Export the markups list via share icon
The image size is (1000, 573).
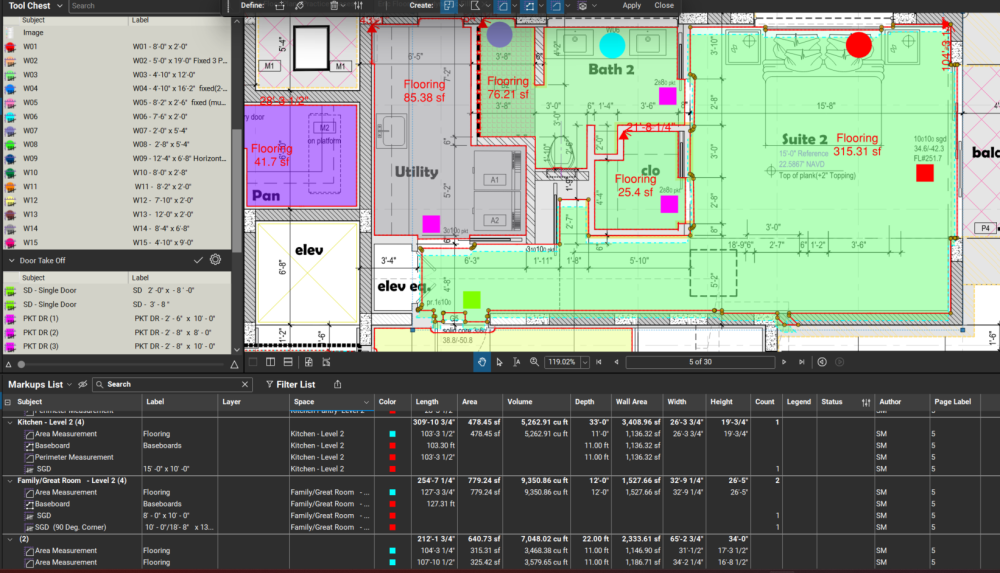pos(337,384)
